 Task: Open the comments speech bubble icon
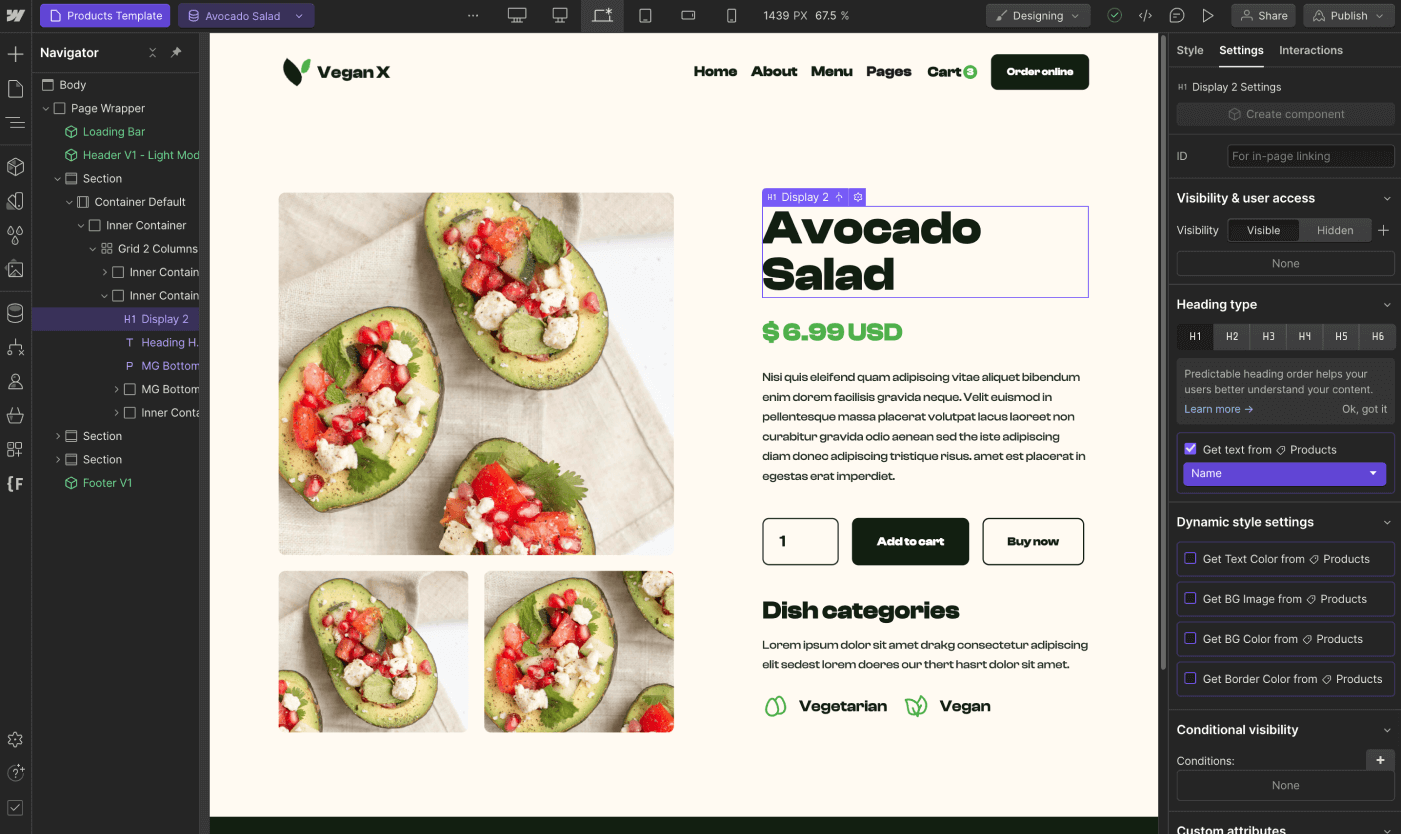[1177, 16]
